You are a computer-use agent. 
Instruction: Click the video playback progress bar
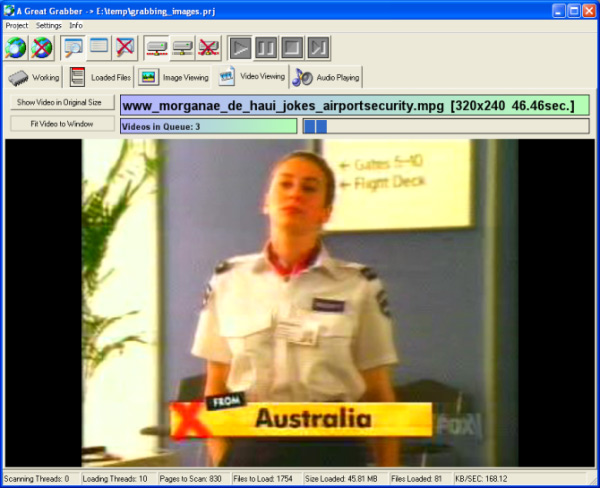click(445, 126)
